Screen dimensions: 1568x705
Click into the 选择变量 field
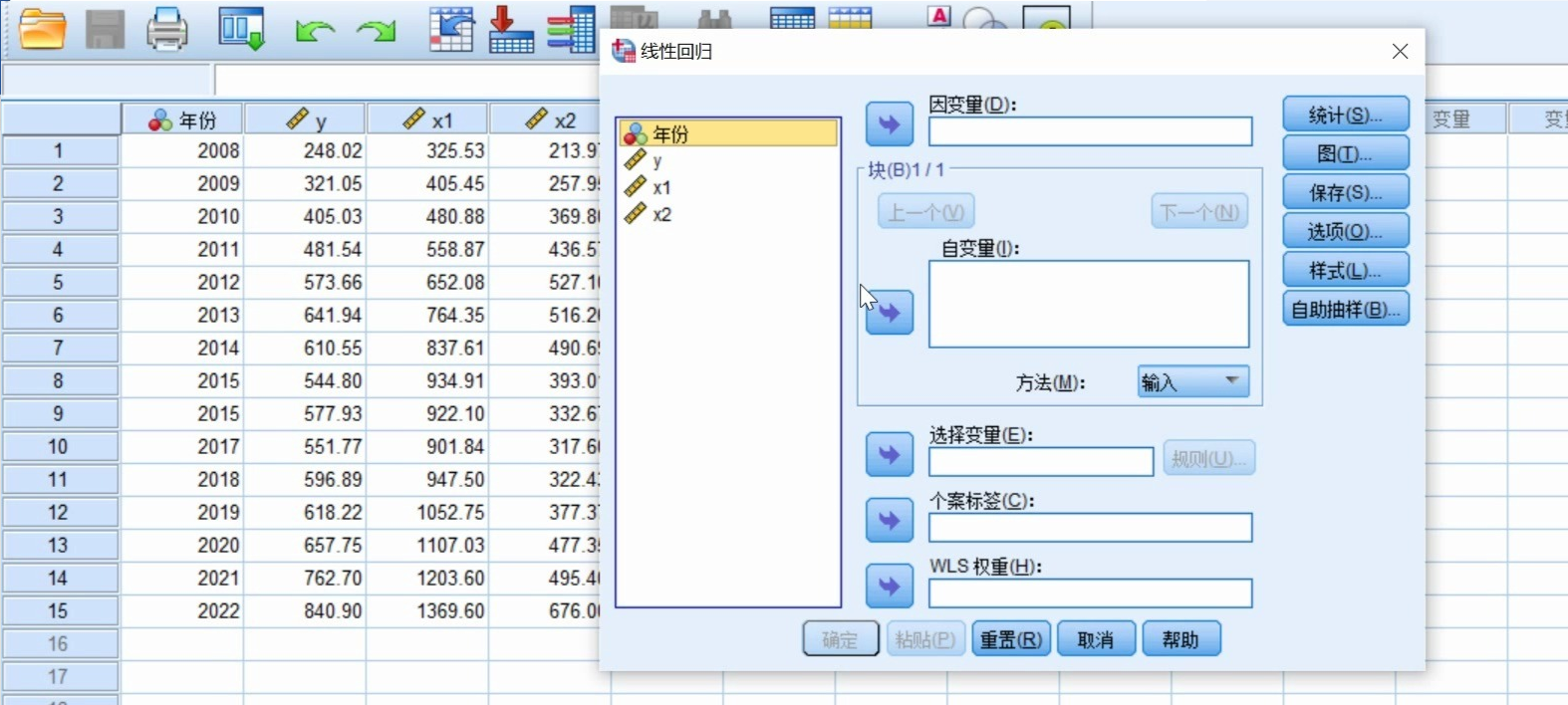point(1041,461)
